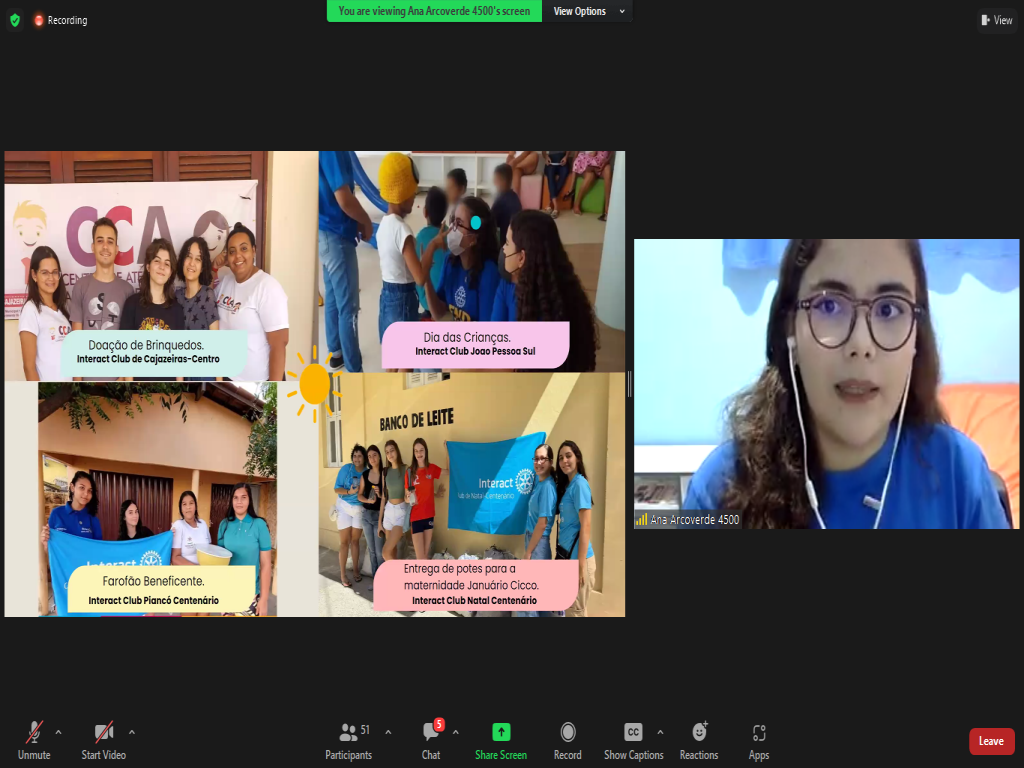Expand the caption options chevron
Viewport: 1024px width, 768px height.
tap(660, 731)
